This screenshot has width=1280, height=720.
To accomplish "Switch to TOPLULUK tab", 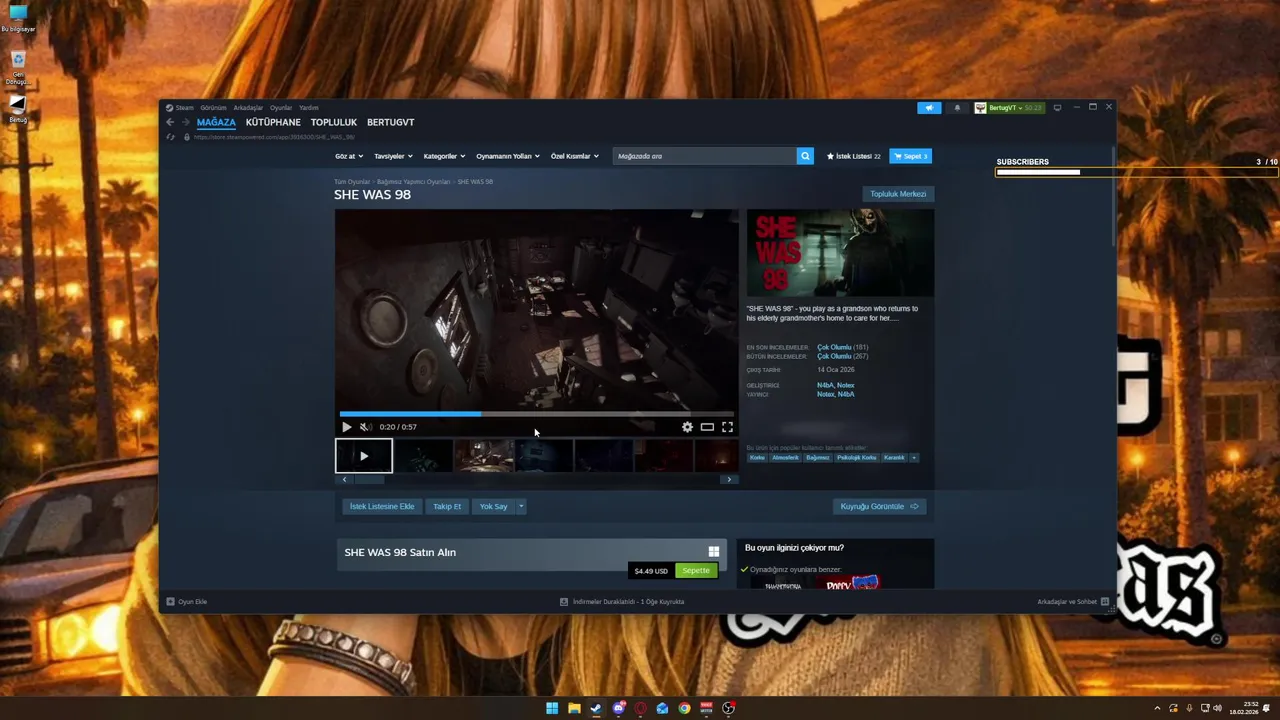I will tap(334, 122).
